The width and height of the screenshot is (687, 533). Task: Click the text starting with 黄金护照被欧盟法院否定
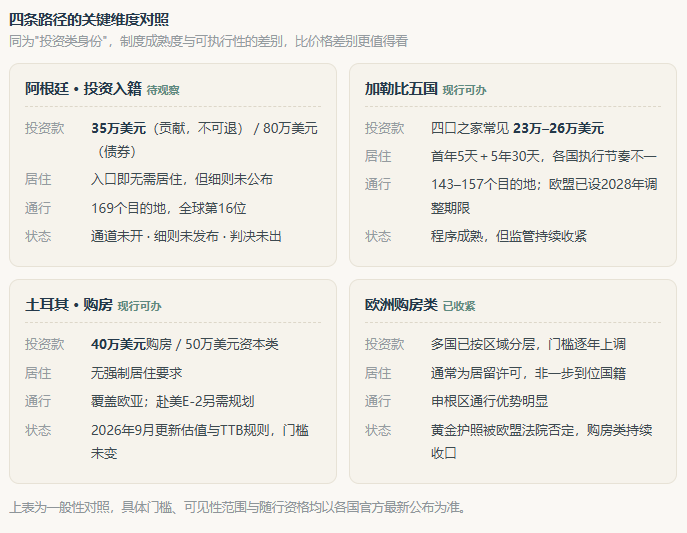[542, 442]
